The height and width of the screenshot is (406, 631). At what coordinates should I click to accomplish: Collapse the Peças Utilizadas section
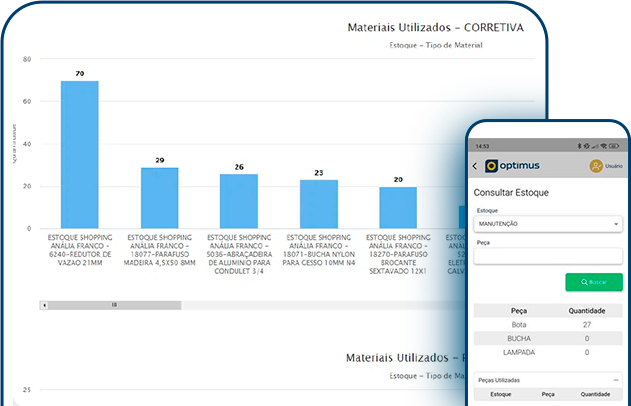click(617, 380)
